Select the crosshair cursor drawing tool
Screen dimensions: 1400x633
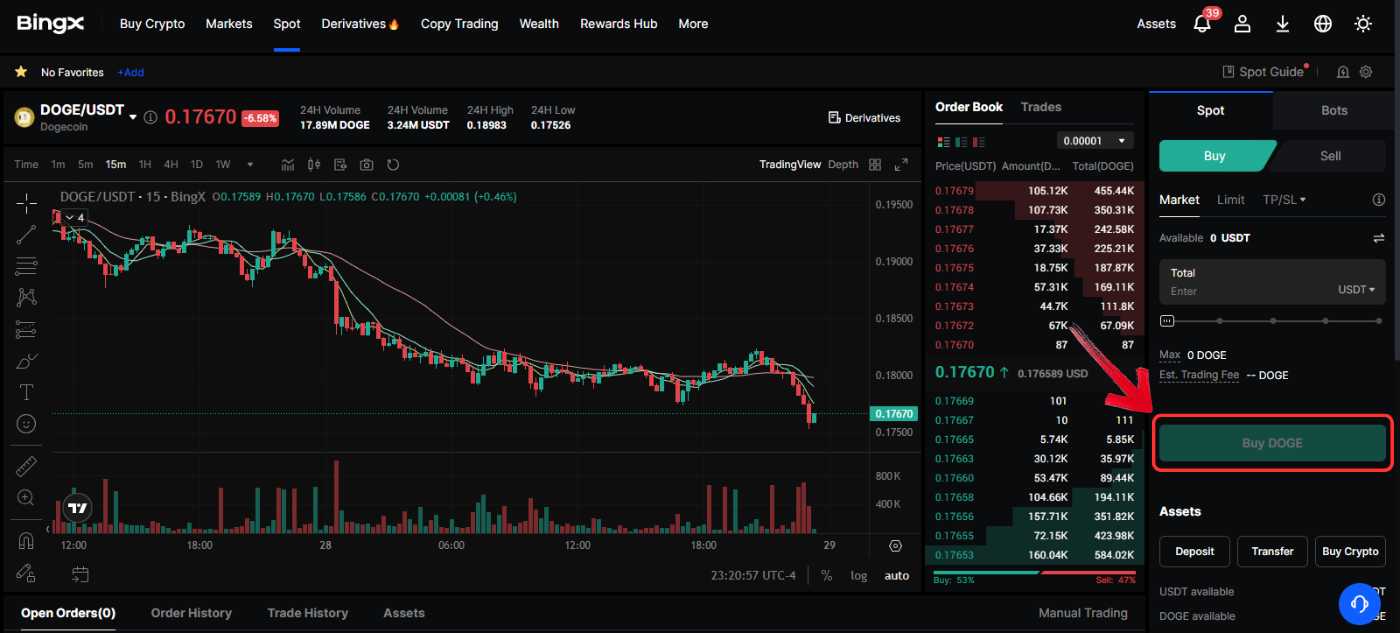(27, 203)
